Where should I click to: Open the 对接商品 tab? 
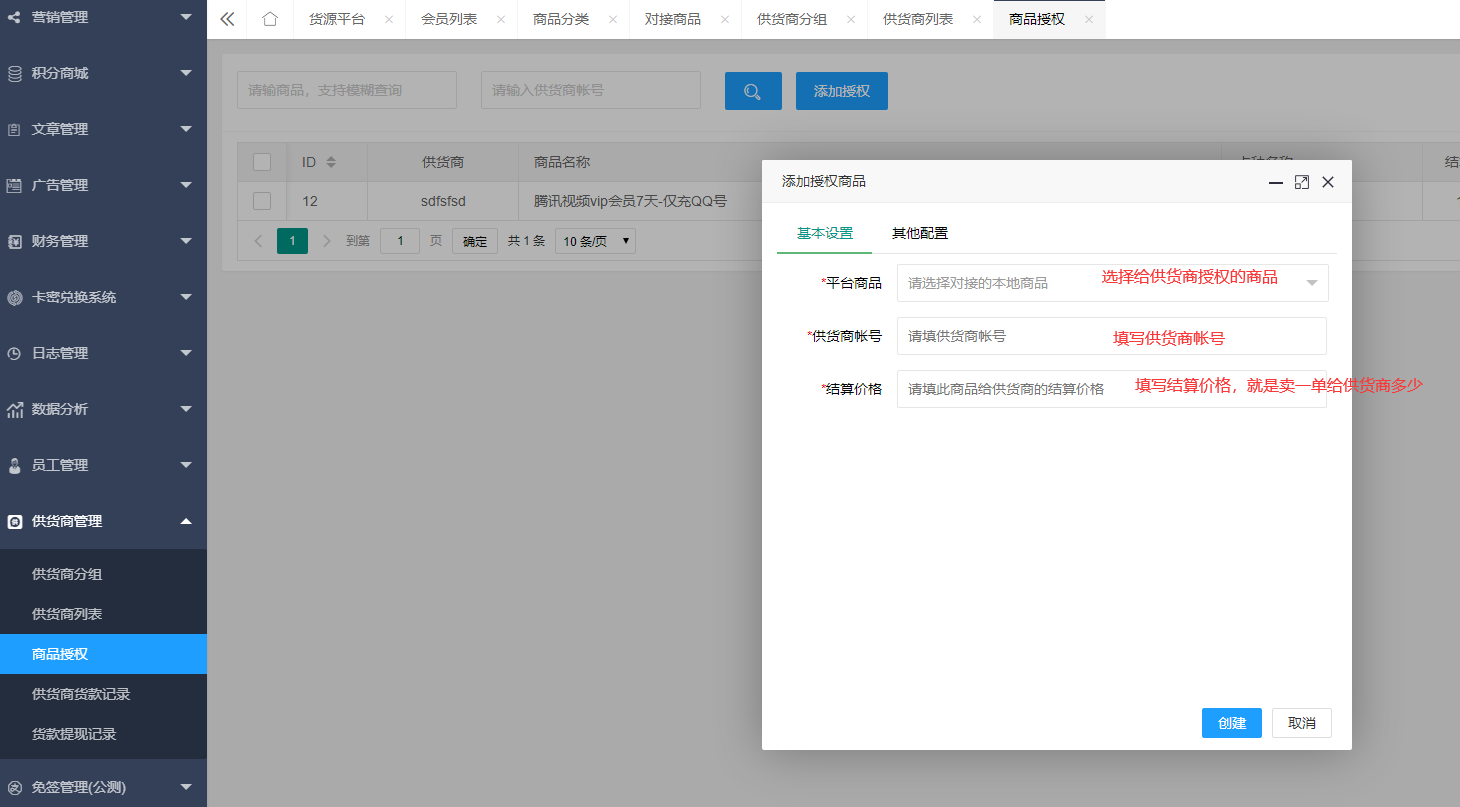[673, 19]
